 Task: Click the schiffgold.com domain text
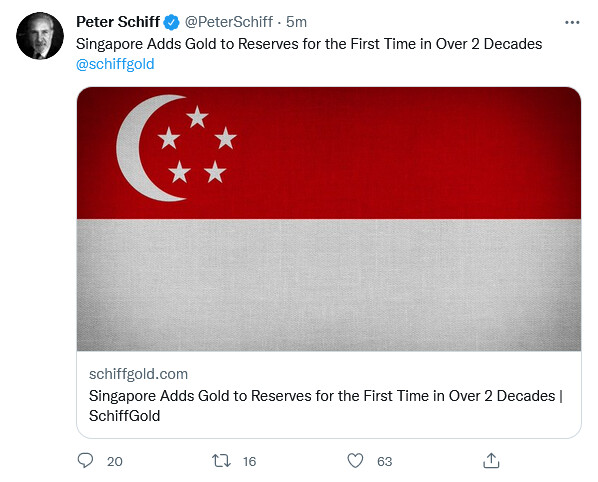(x=138, y=374)
